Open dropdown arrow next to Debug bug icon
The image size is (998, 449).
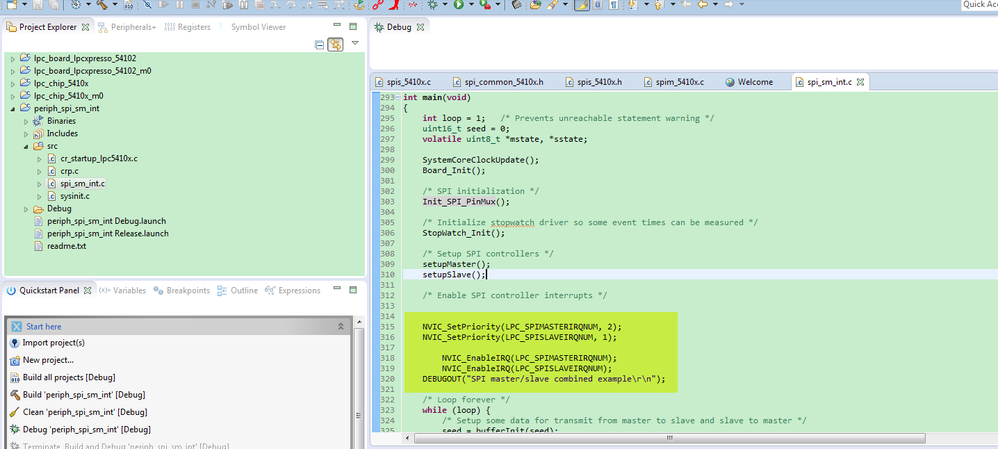click(x=445, y=4)
